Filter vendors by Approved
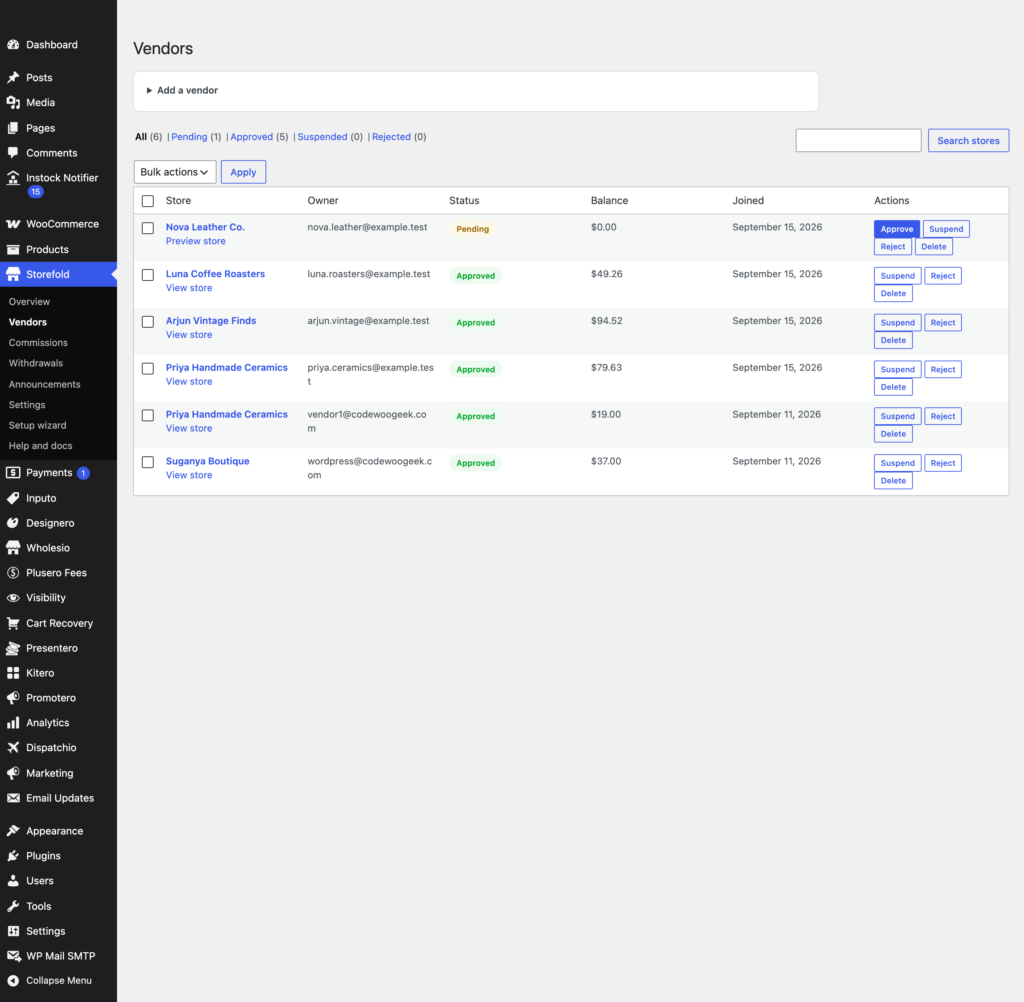The image size is (1024, 1002). (251, 137)
